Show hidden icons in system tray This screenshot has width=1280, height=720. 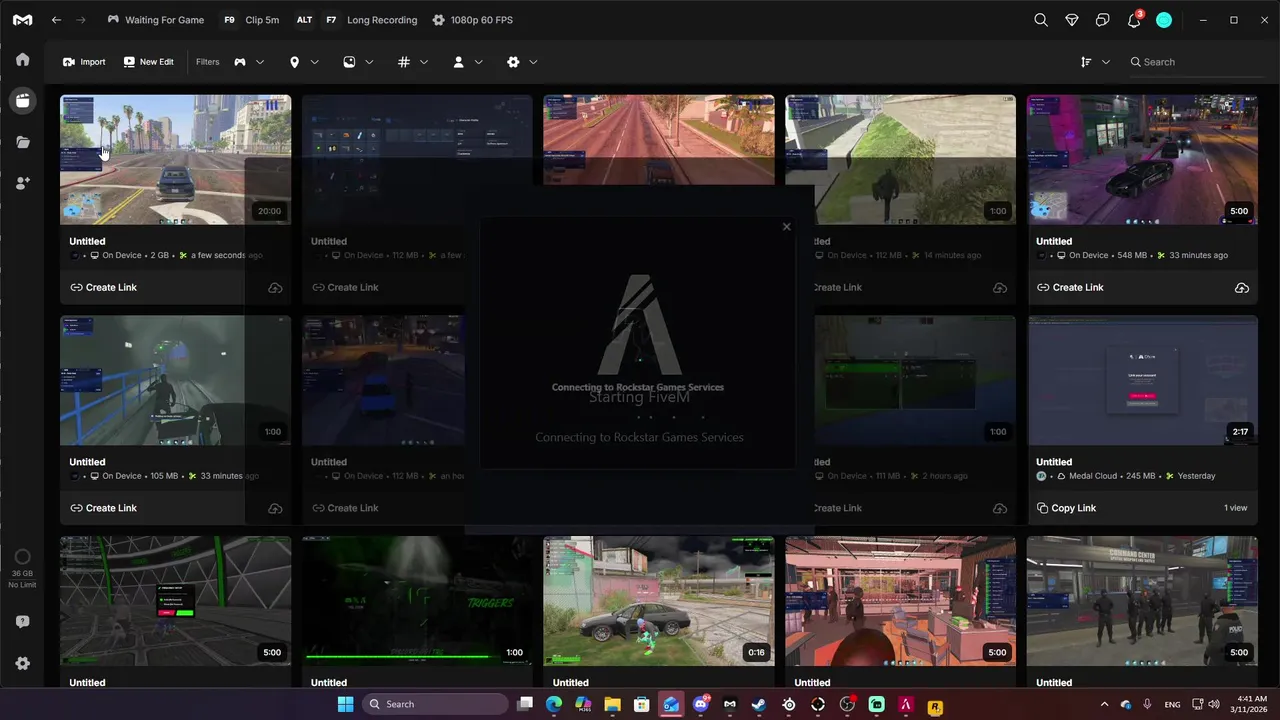pos(1104,705)
